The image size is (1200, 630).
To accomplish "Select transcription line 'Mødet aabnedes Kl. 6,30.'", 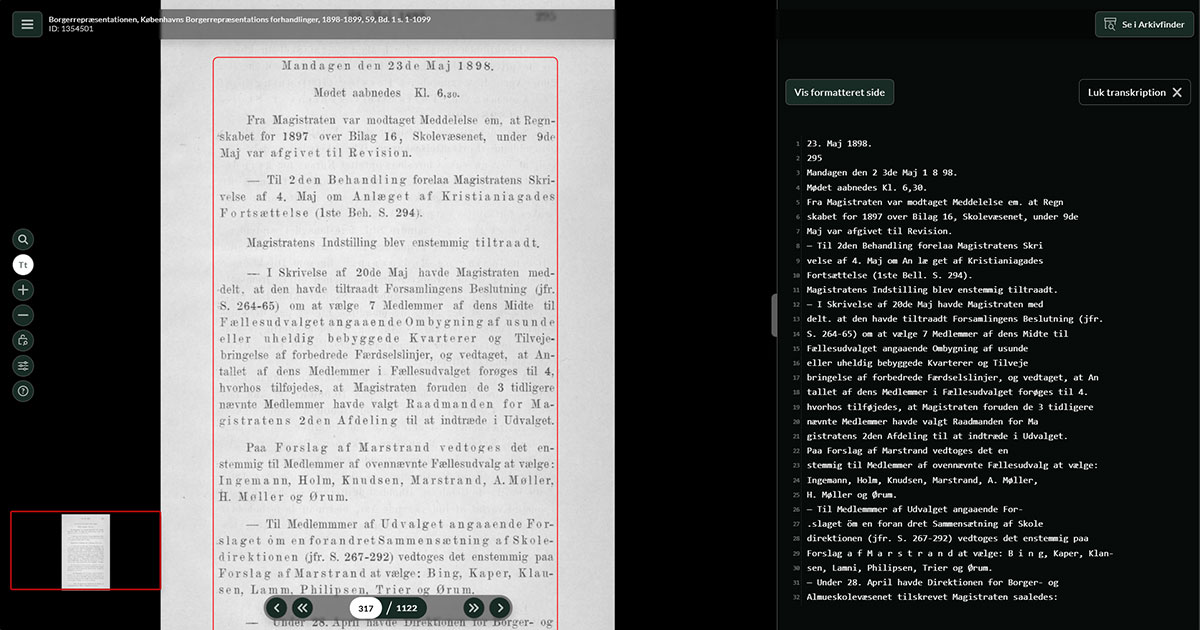I will pyautogui.click(x=866, y=187).
